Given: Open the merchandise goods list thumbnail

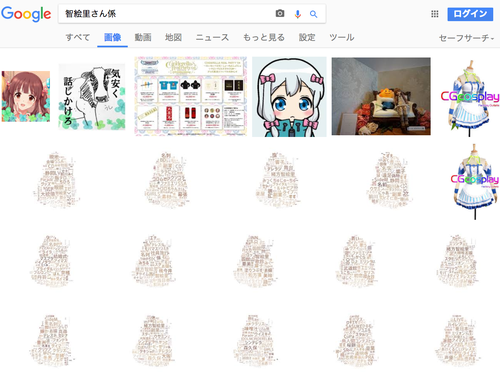Looking at the screenshot, I should point(191,96).
